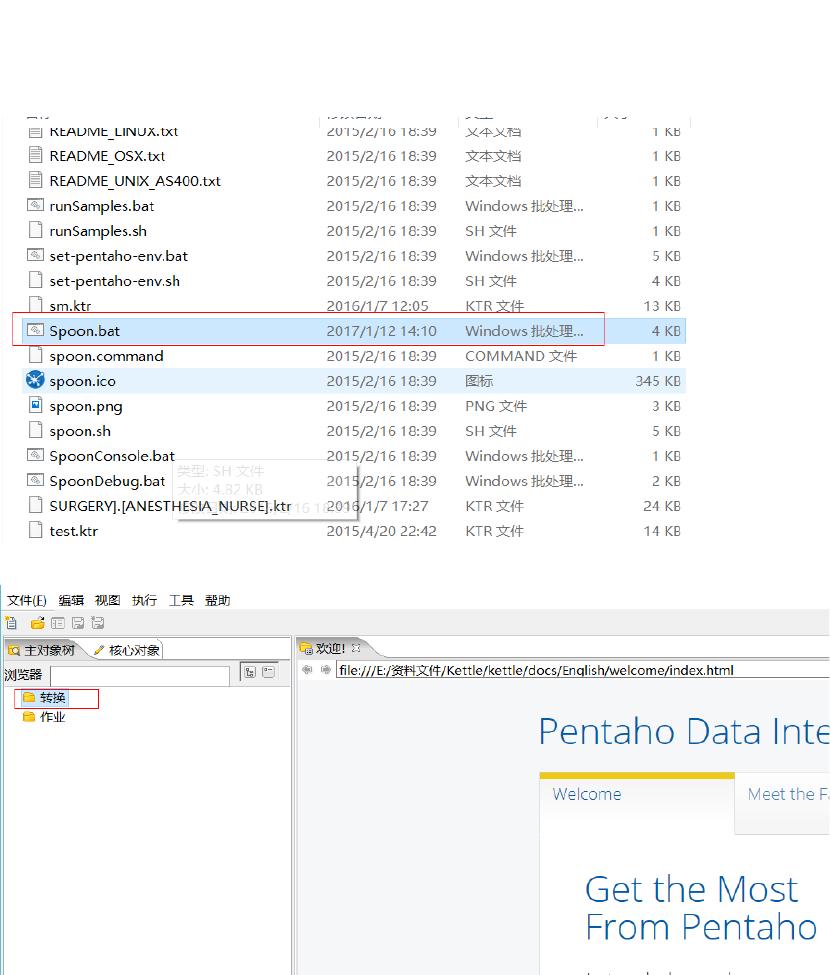
Task: Switch to the 主对象树 tab
Action: point(42,650)
